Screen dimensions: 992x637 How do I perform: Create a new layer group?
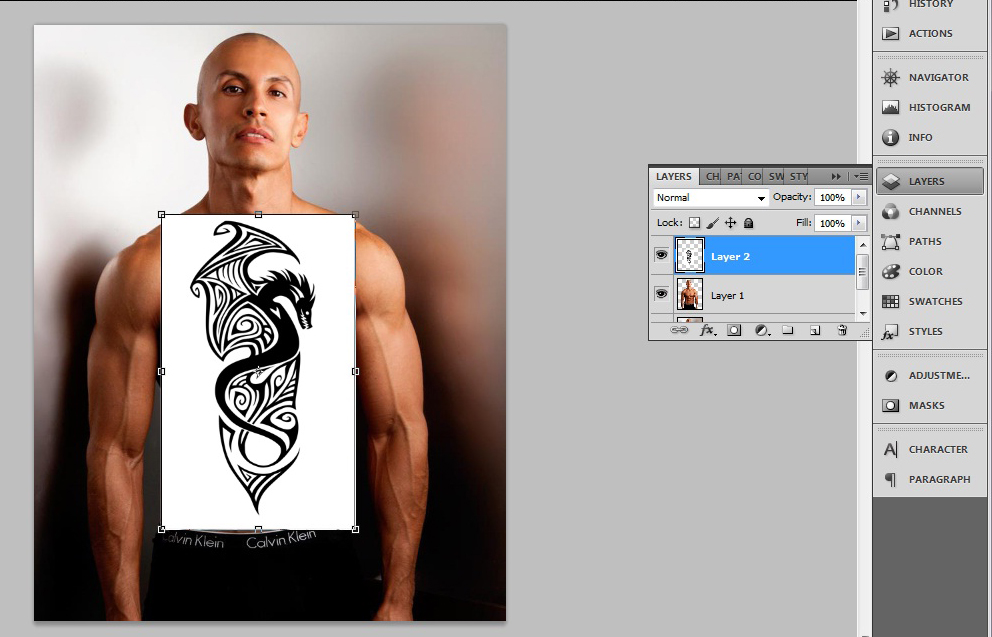tap(788, 330)
